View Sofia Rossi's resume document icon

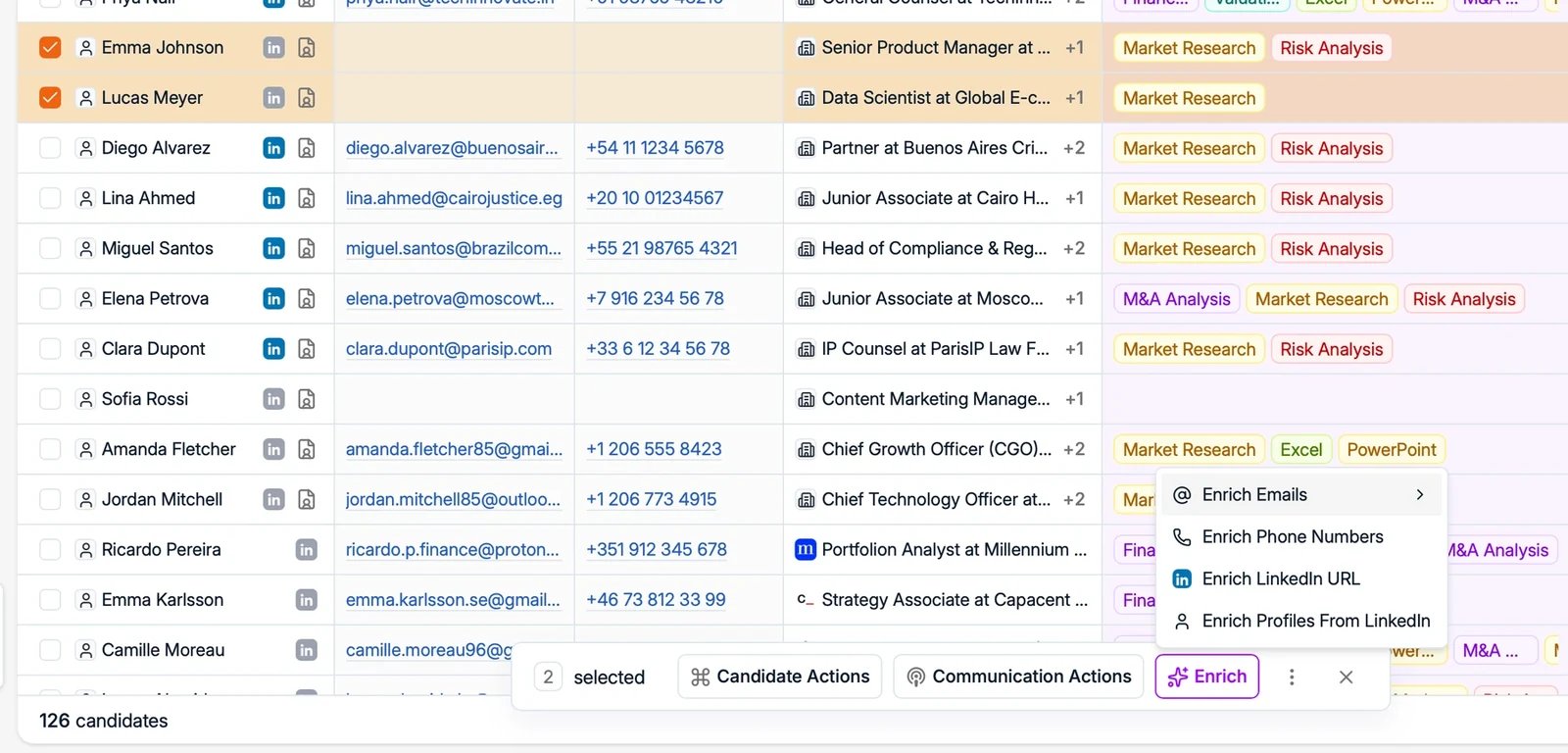307,399
